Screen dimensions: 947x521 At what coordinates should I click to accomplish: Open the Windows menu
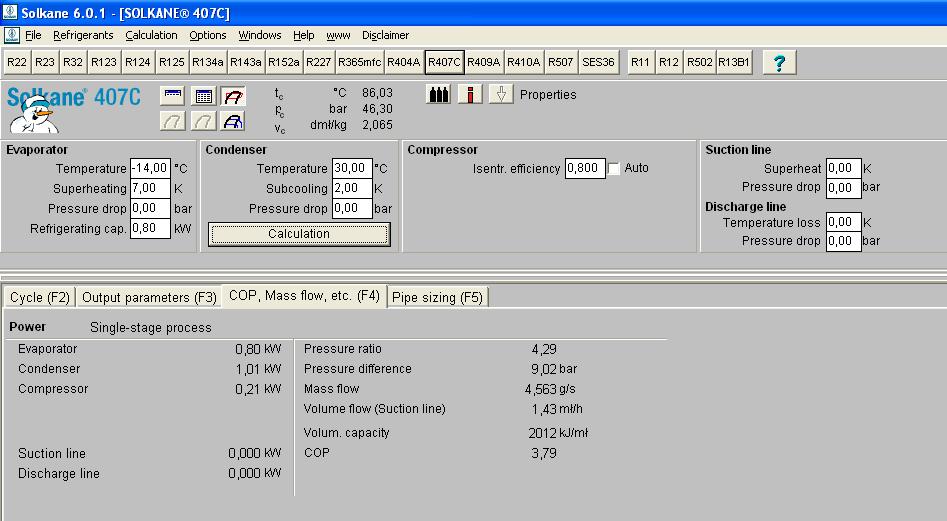(x=260, y=35)
